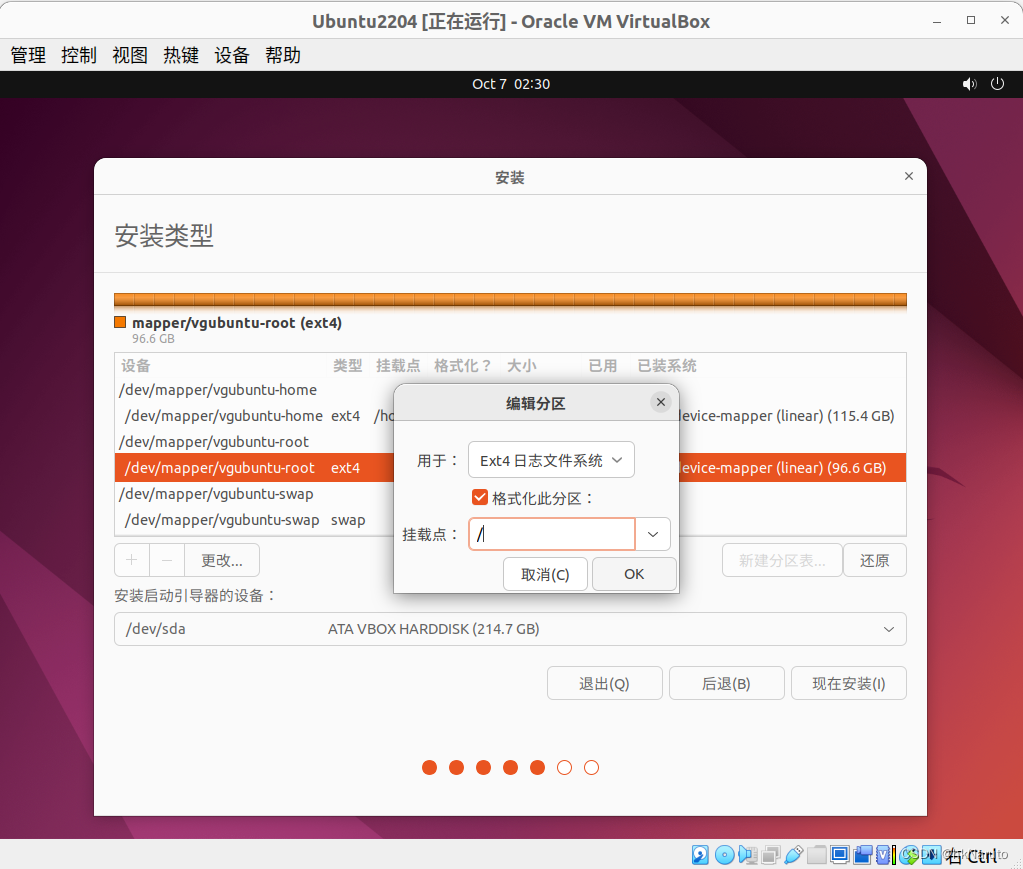This screenshot has height=869, width=1023.
Task: Click the 退出(Q) button
Action: 605,684
